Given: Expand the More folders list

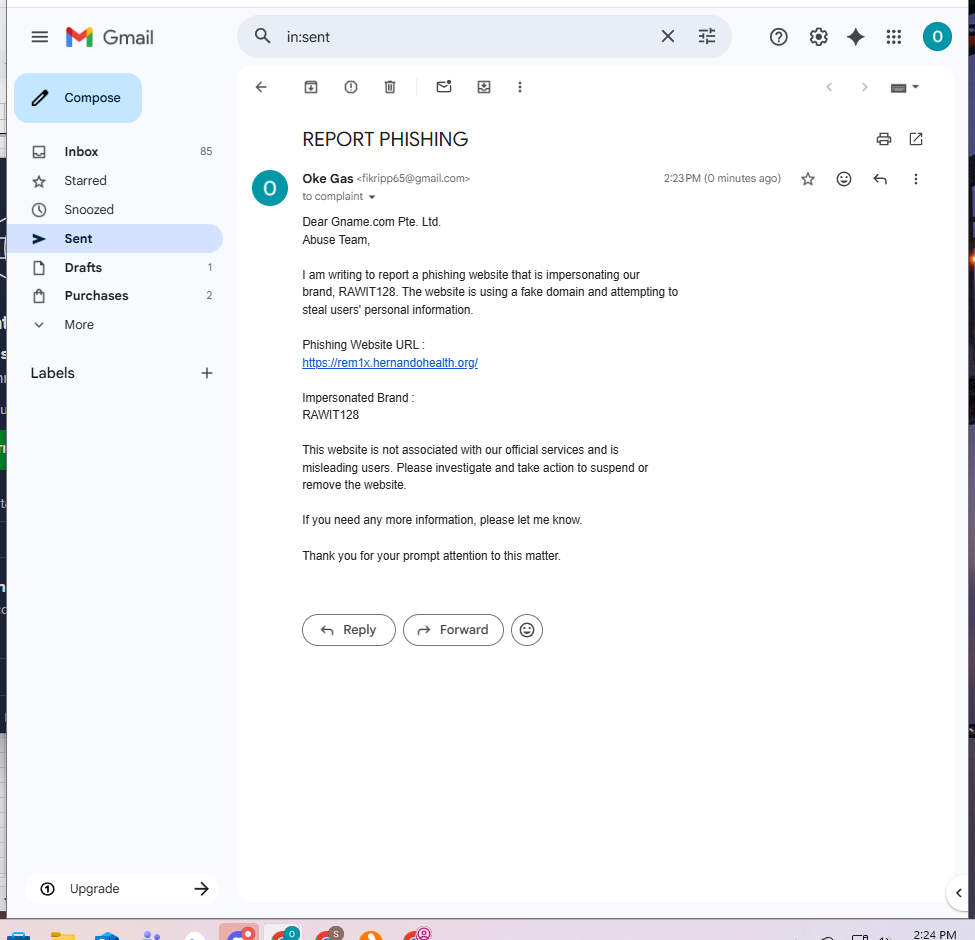Looking at the screenshot, I should coord(114,325).
